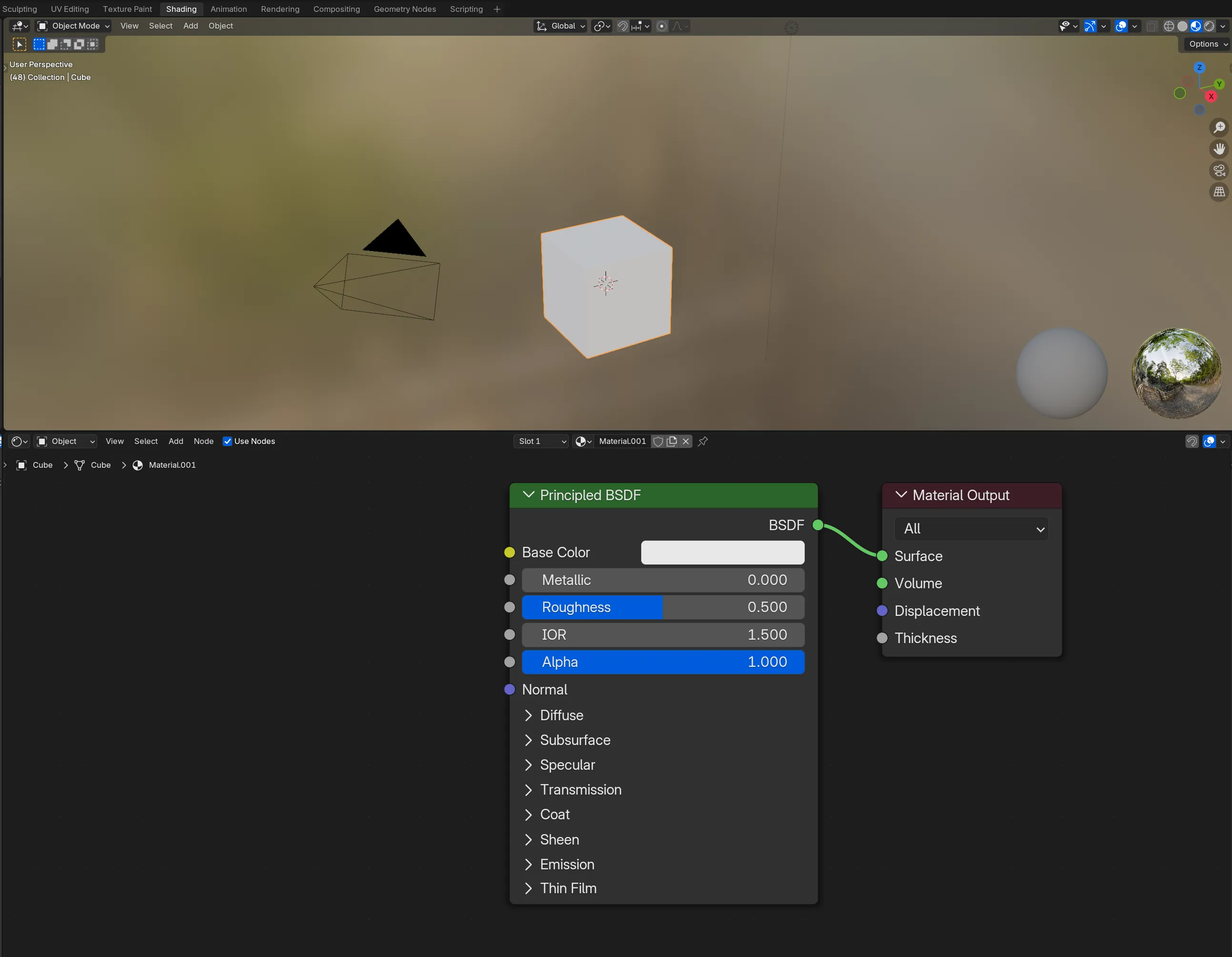
Task: Unlink Material.001 with the X button
Action: (x=686, y=442)
